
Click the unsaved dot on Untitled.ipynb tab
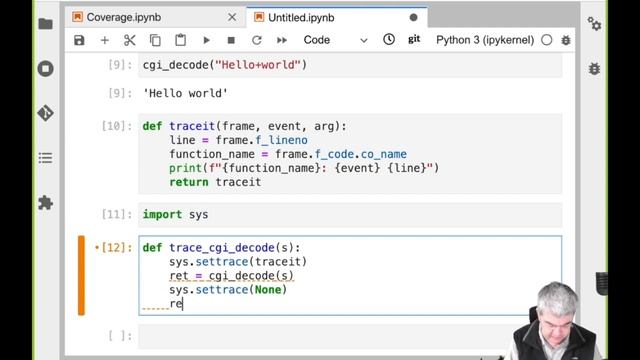[413, 18]
